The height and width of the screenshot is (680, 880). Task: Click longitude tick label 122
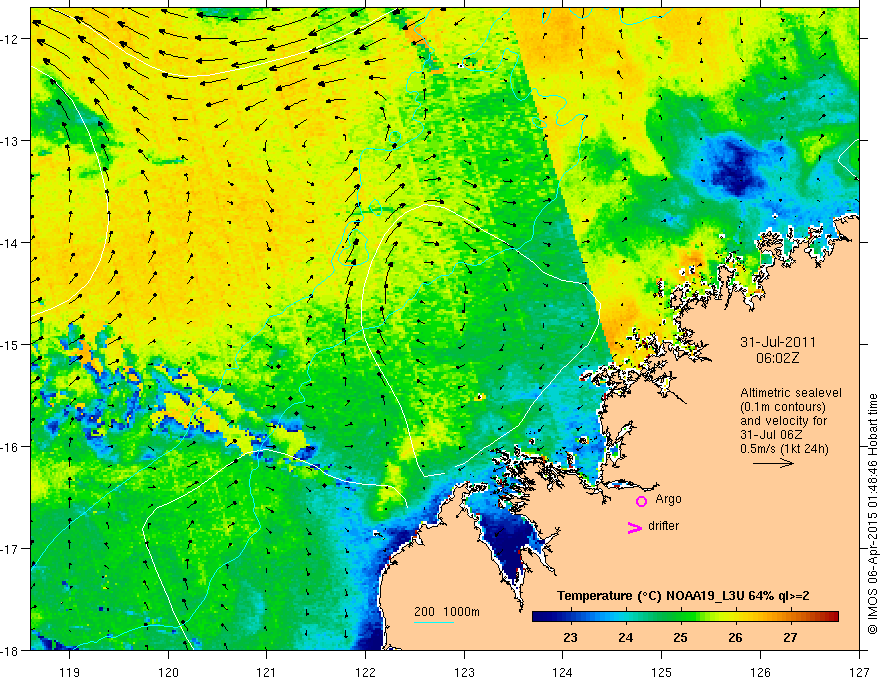pyautogui.click(x=365, y=672)
